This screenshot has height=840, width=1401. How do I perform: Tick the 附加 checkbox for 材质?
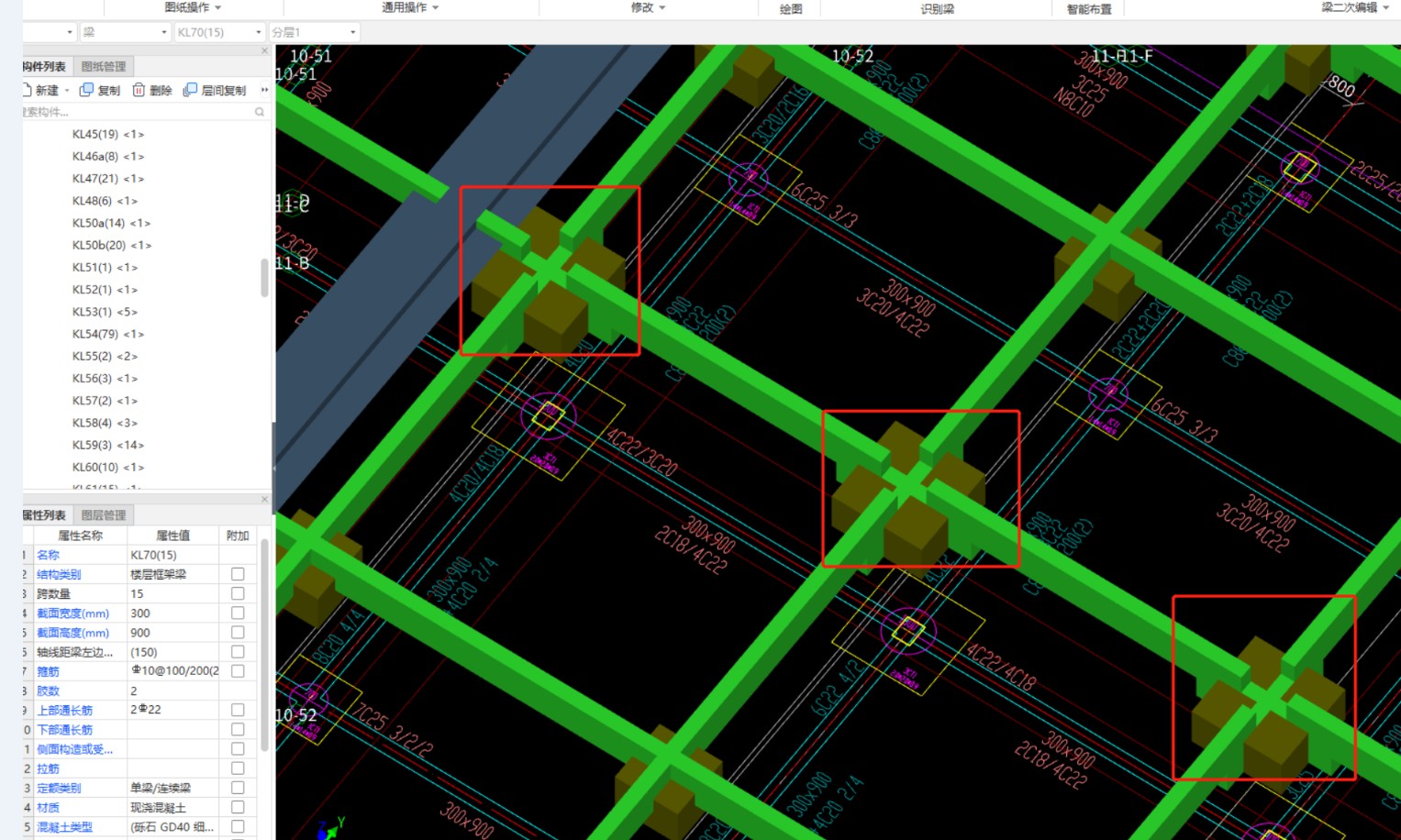(238, 807)
